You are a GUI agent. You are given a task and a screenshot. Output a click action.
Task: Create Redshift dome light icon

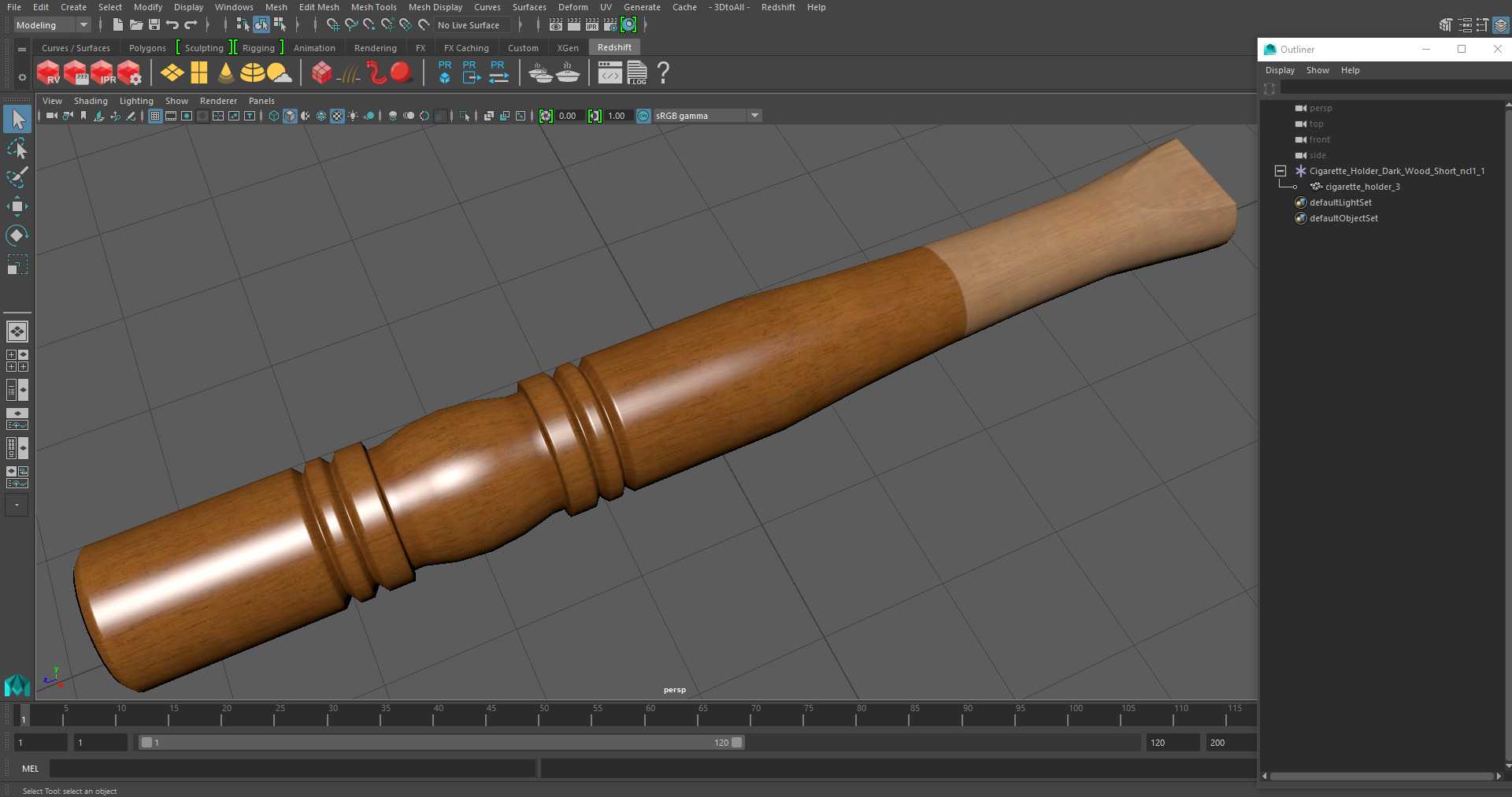252,73
